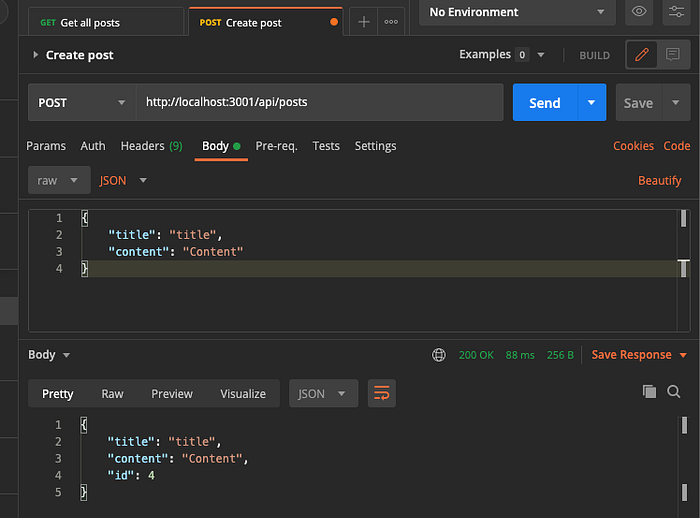700x518 pixels.
Task: Open the POST method dropdown
Action: pos(82,103)
